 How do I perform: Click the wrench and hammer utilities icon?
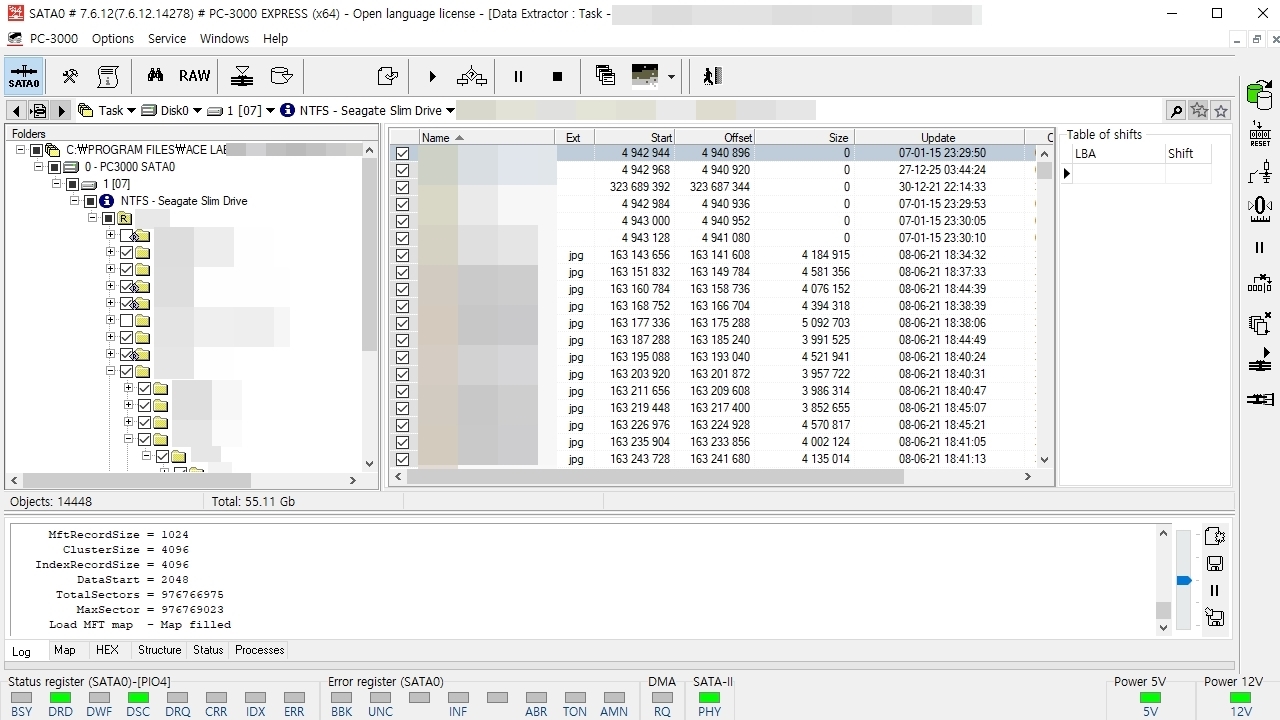click(x=70, y=76)
